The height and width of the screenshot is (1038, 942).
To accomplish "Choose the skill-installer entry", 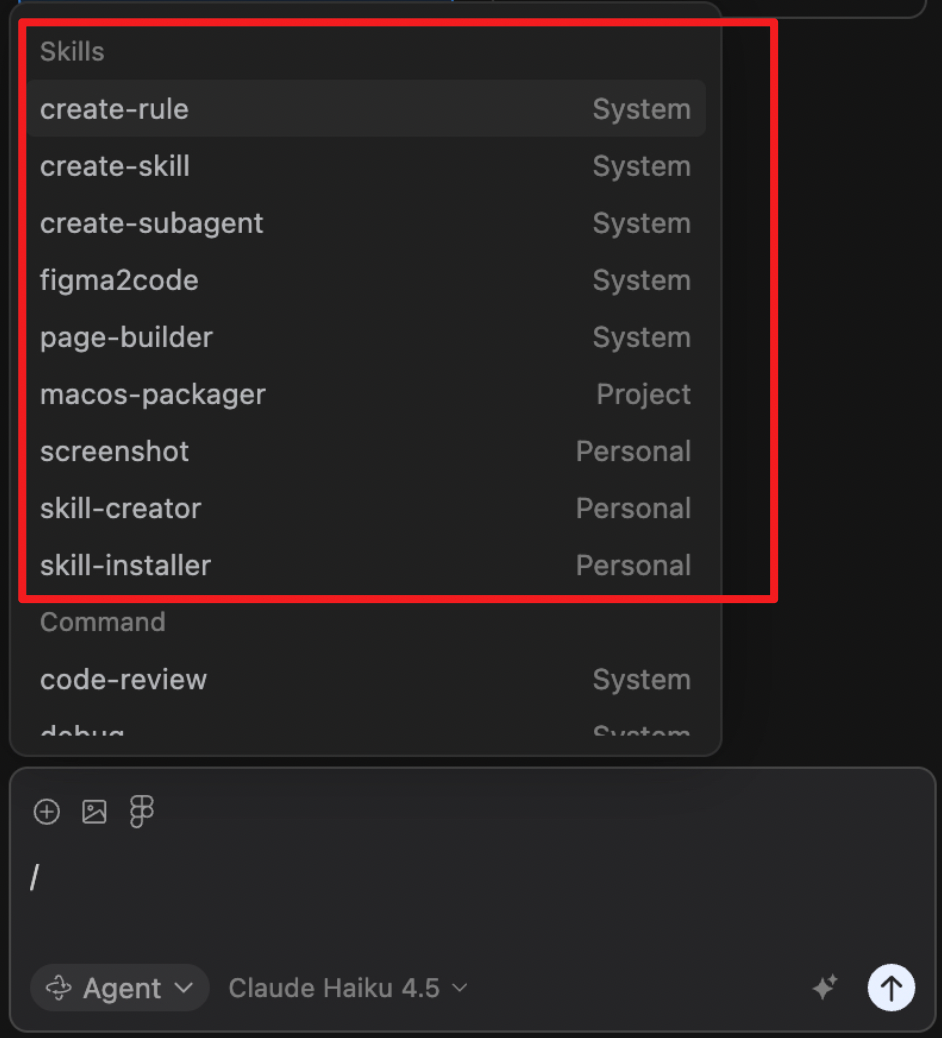I will tap(365, 565).
